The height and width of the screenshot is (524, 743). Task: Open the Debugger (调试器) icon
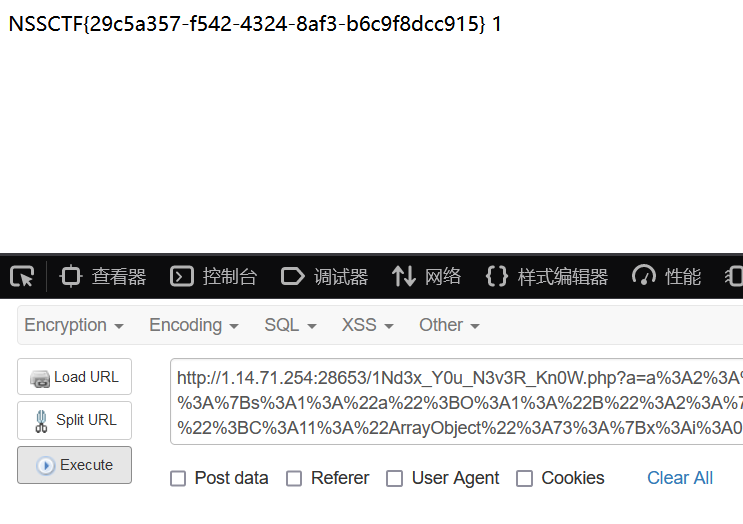point(292,276)
